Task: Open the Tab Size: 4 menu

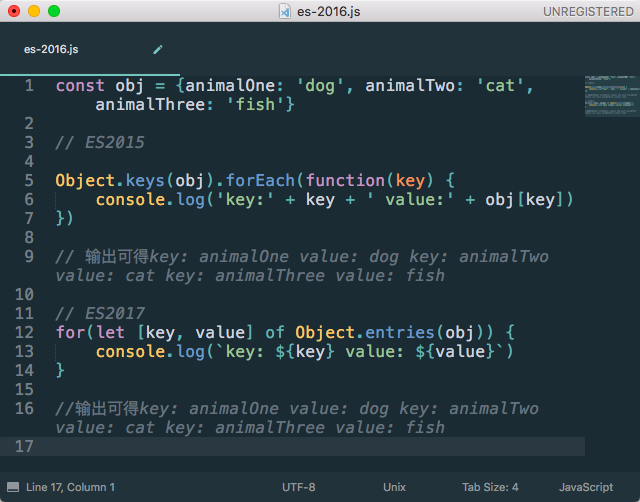Action: click(x=490, y=487)
